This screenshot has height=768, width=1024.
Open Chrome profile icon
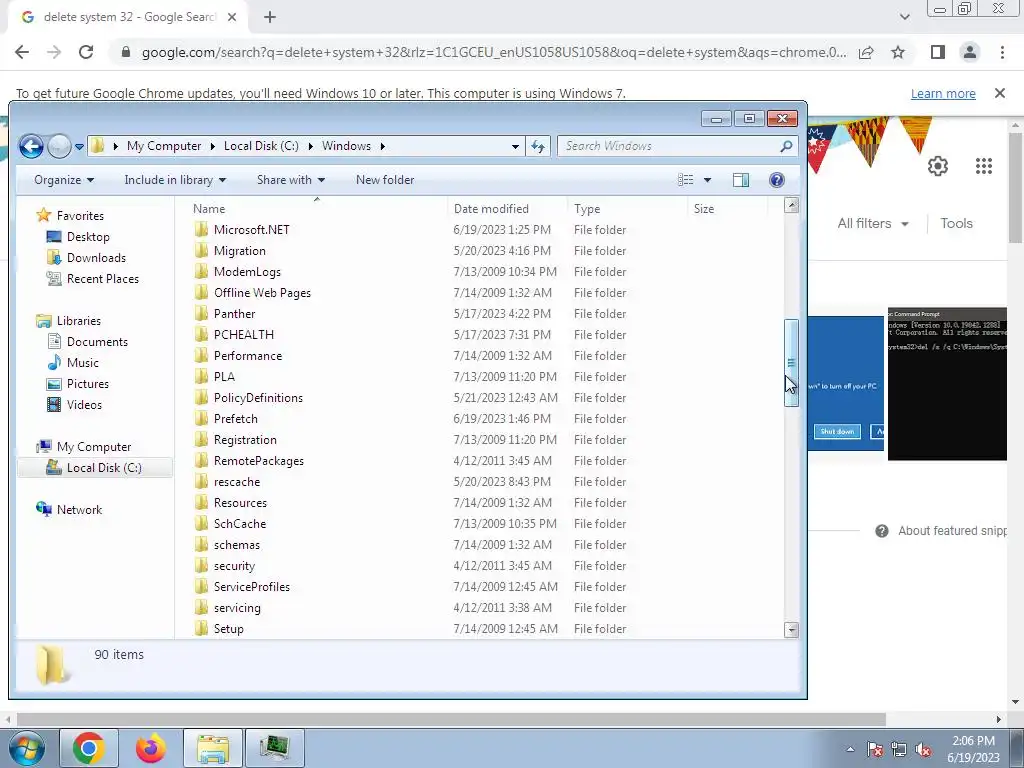[970, 52]
